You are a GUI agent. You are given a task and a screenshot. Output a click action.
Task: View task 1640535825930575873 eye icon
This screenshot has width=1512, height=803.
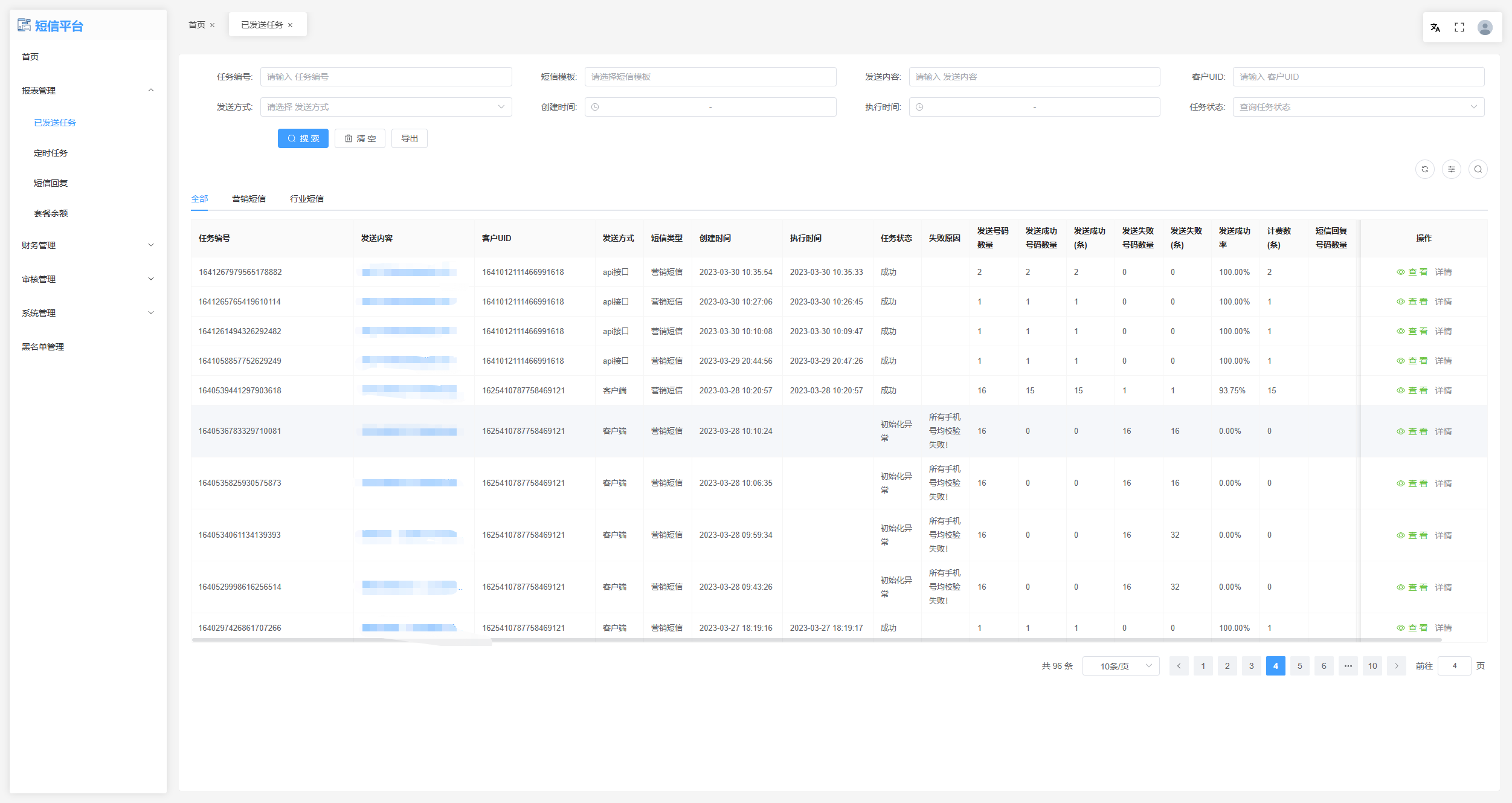pos(1401,483)
